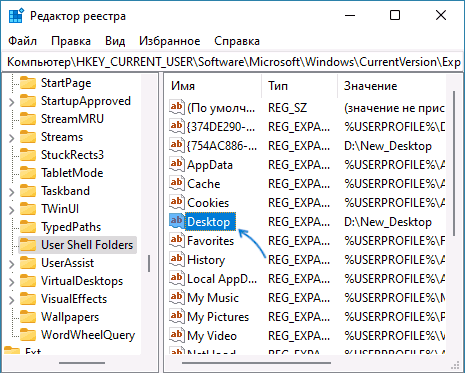Click the string icon of Desktop value
Viewport: 465px width, 373px height.
pyautogui.click(x=177, y=222)
